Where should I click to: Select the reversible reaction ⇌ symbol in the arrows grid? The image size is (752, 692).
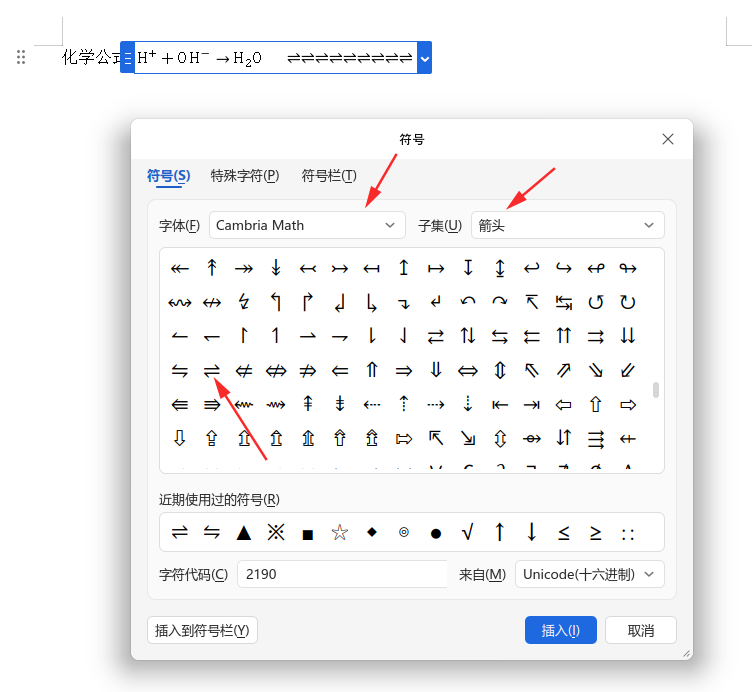[212, 370]
